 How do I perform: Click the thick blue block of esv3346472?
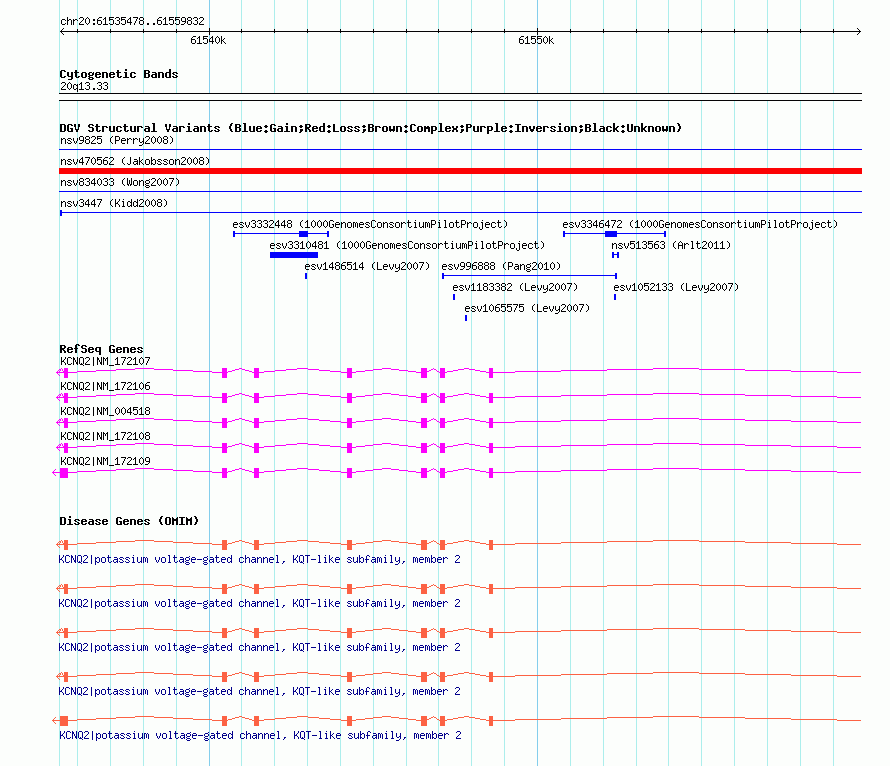611,234
